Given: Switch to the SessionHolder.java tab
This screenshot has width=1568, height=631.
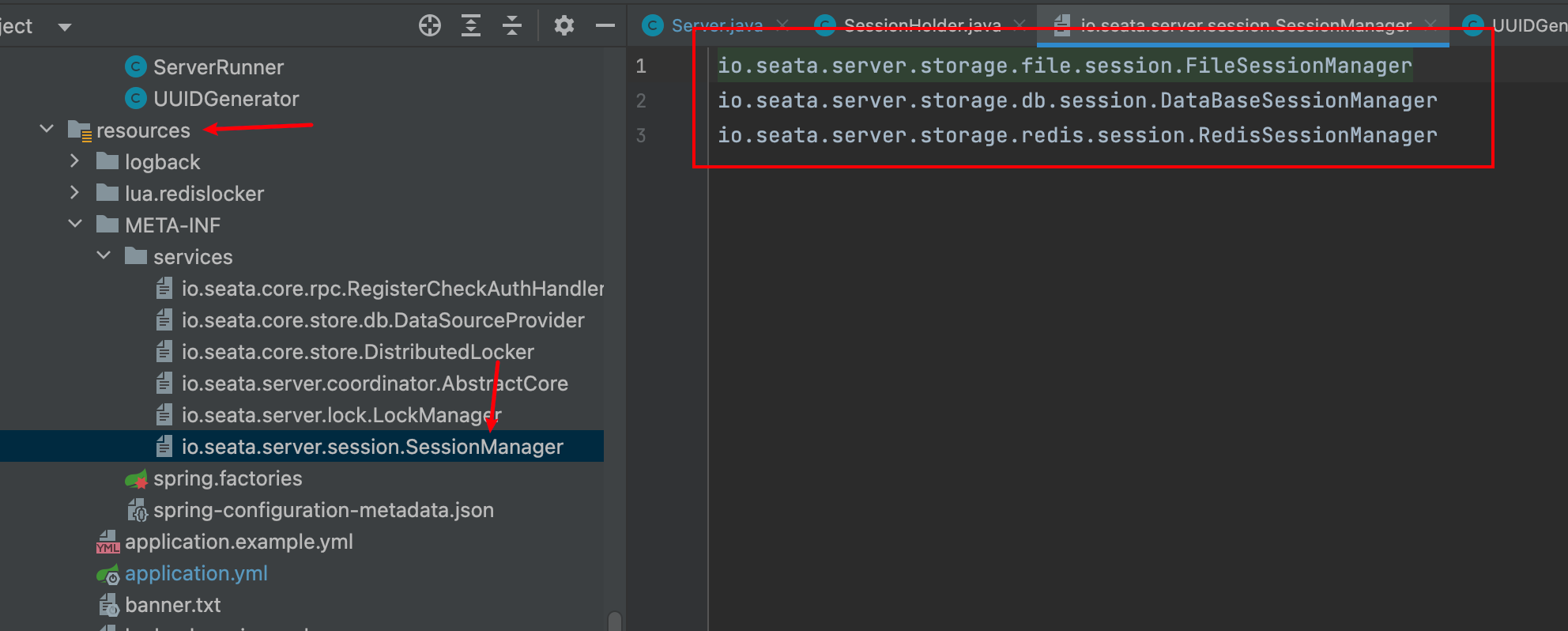Looking at the screenshot, I should pos(922,26).
